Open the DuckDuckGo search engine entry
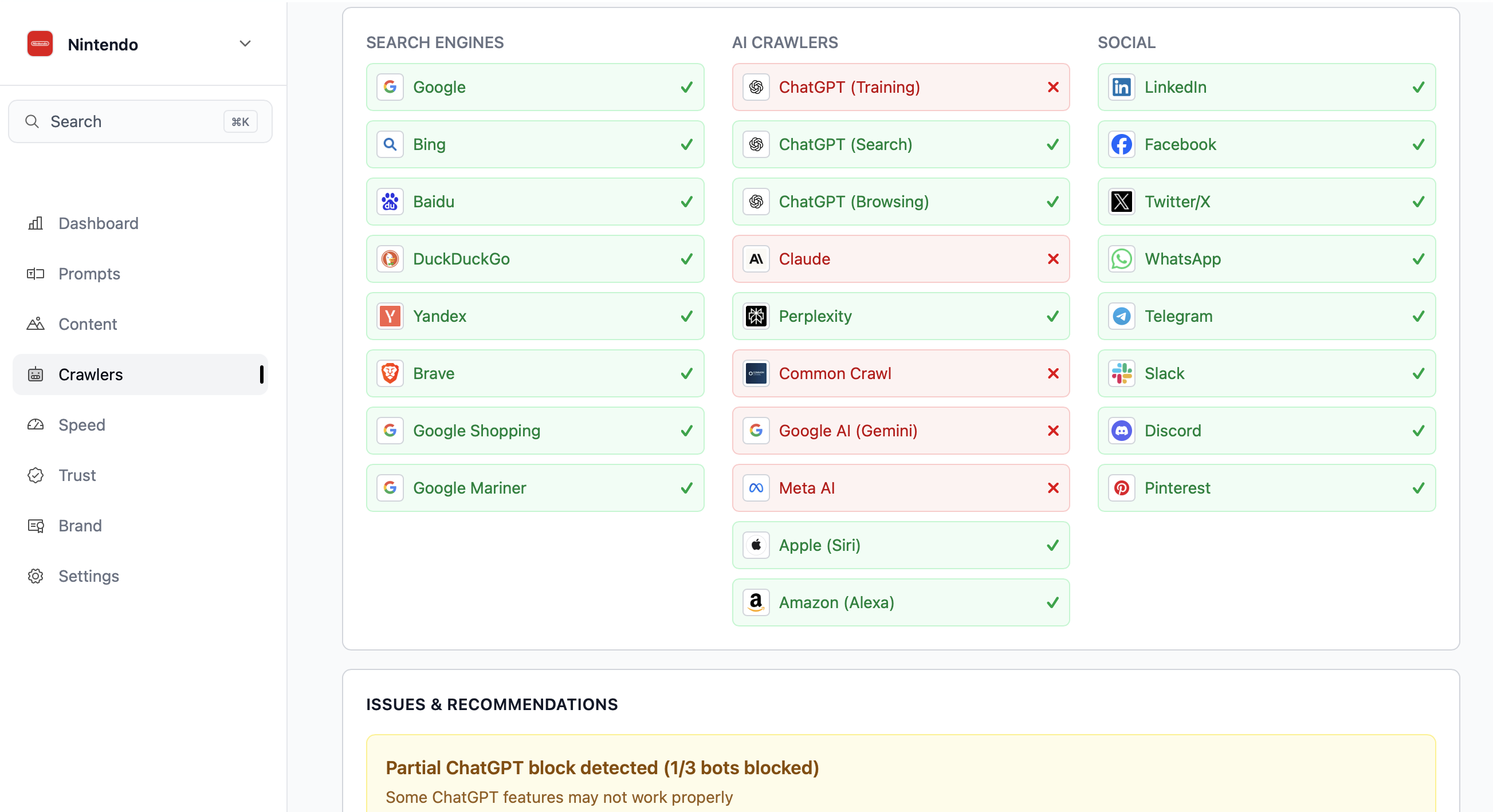The width and height of the screenshot is (1493, 812). tap(535, 259)
